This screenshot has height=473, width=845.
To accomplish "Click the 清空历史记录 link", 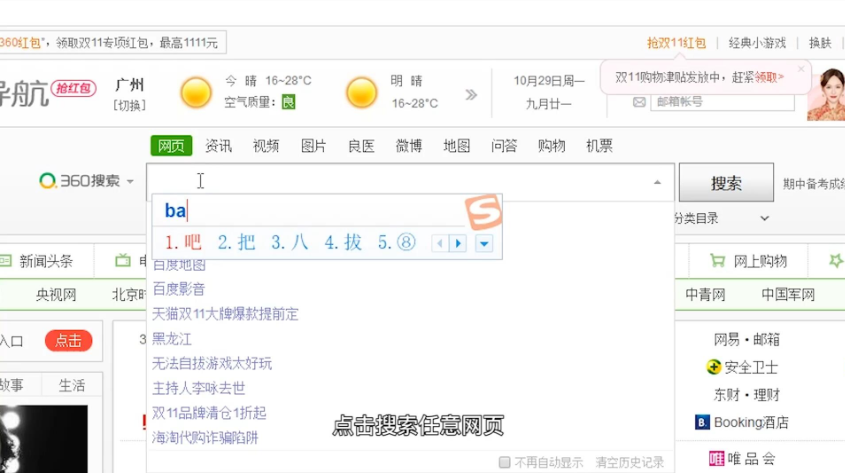I will [x=629, y=463].
